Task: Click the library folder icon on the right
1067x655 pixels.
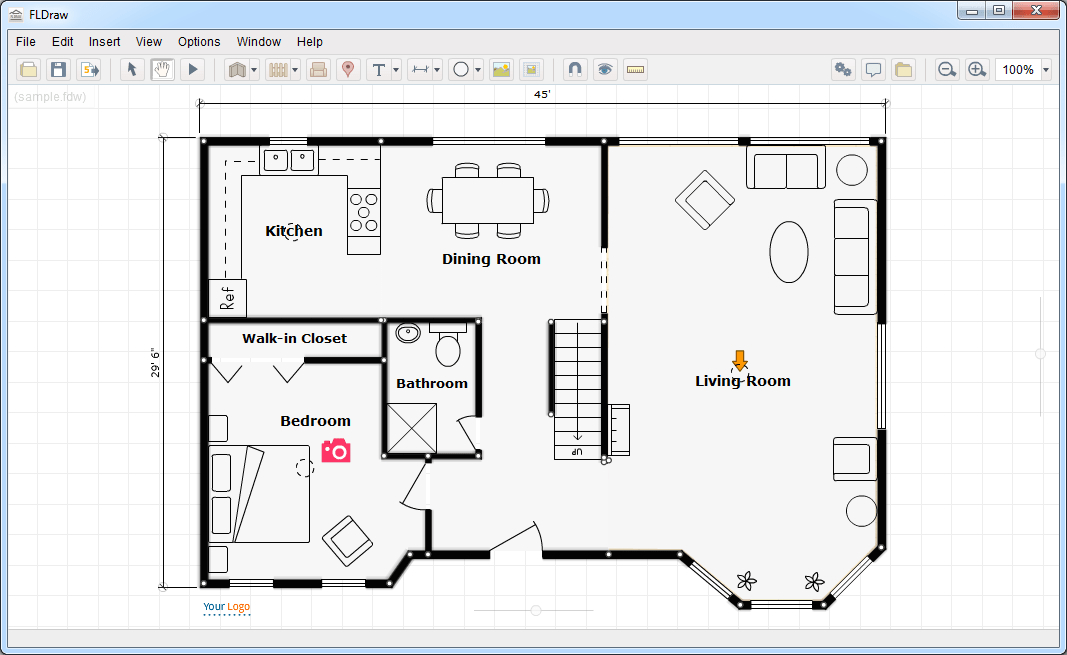Action: tap(903, 69)
